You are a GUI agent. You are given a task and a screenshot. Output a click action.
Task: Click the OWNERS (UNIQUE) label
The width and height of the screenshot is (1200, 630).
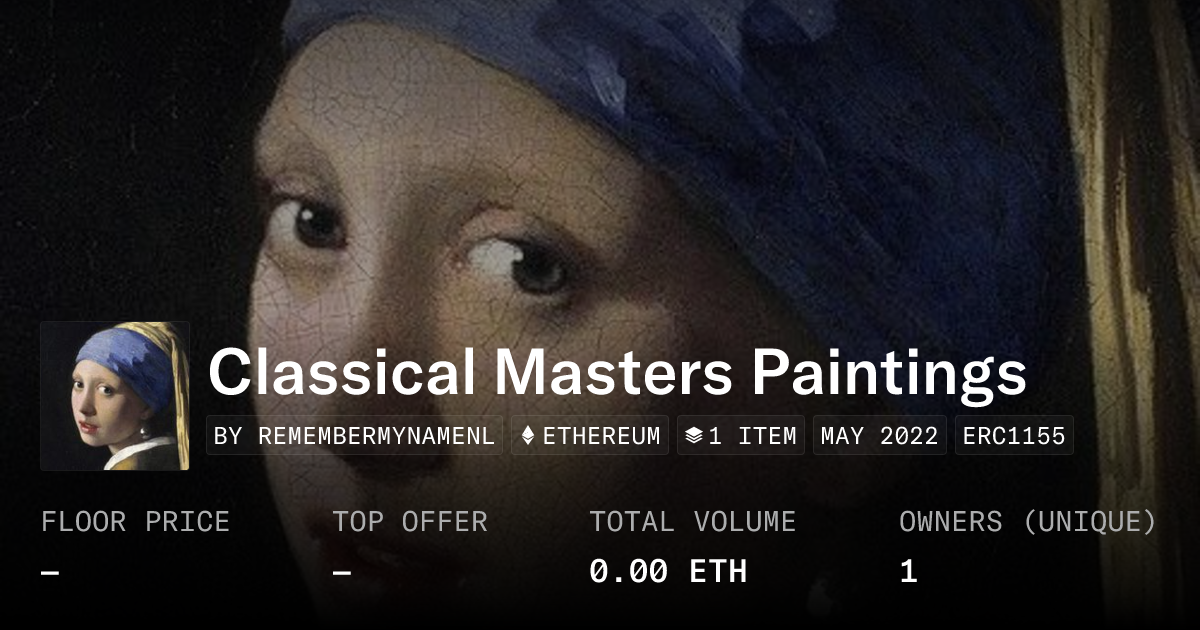click(x=1028, y=522)
